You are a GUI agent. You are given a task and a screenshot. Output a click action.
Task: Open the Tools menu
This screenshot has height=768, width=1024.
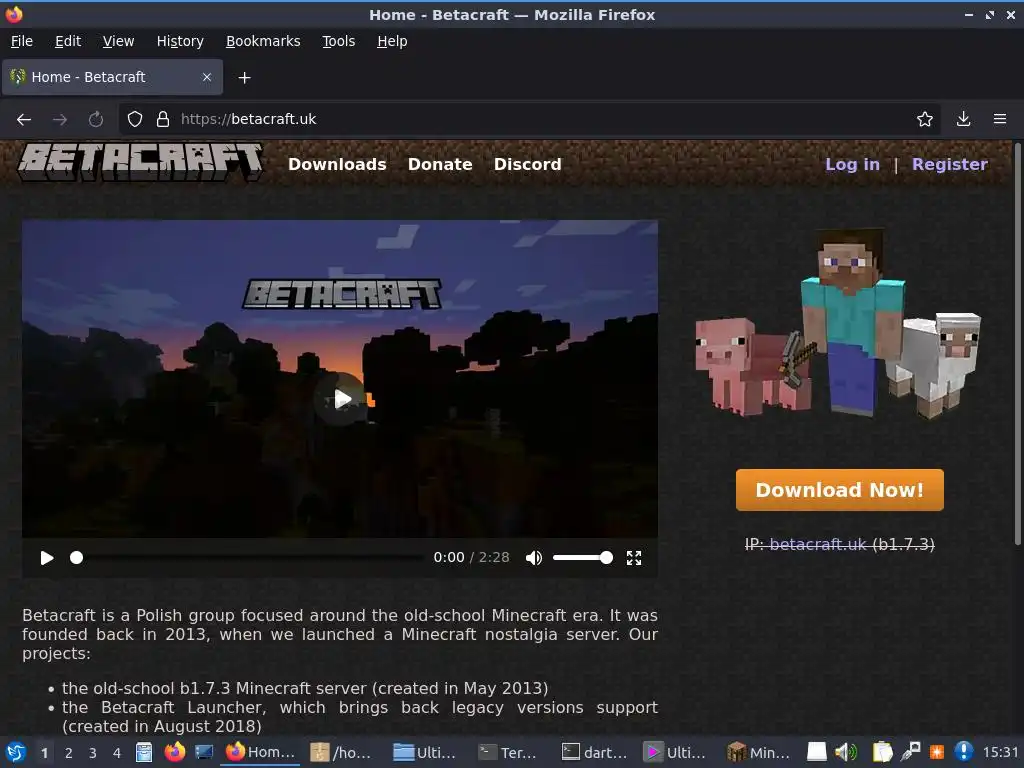[x=338, y=41]
